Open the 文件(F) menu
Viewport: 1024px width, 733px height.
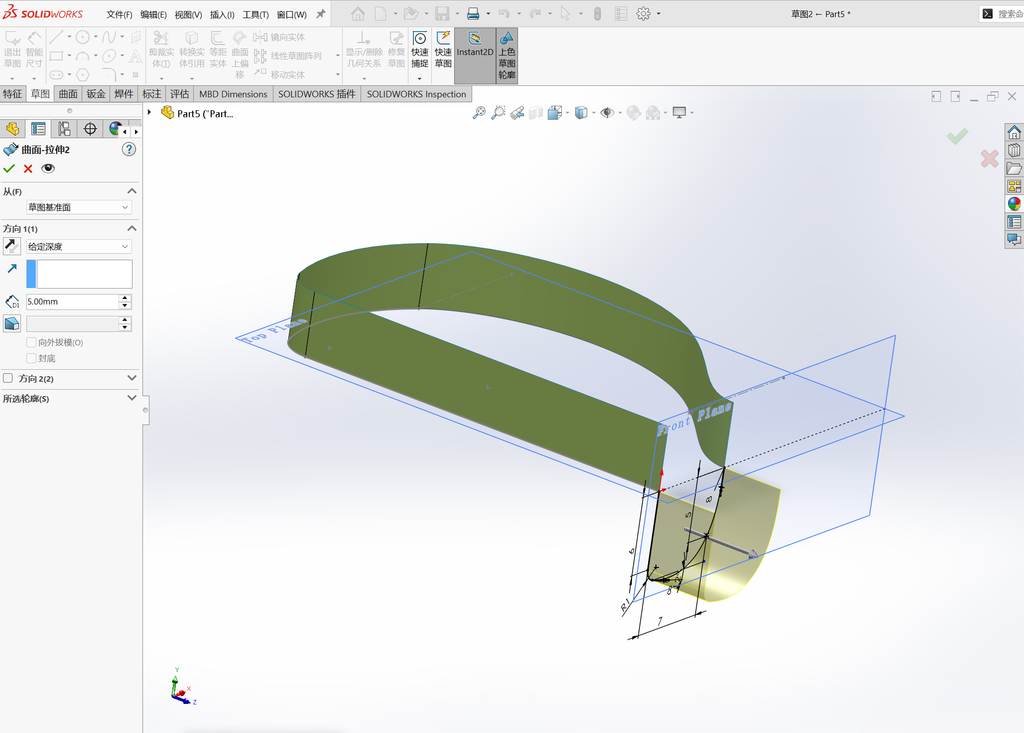pyautogui.click(x=119, y=14)
